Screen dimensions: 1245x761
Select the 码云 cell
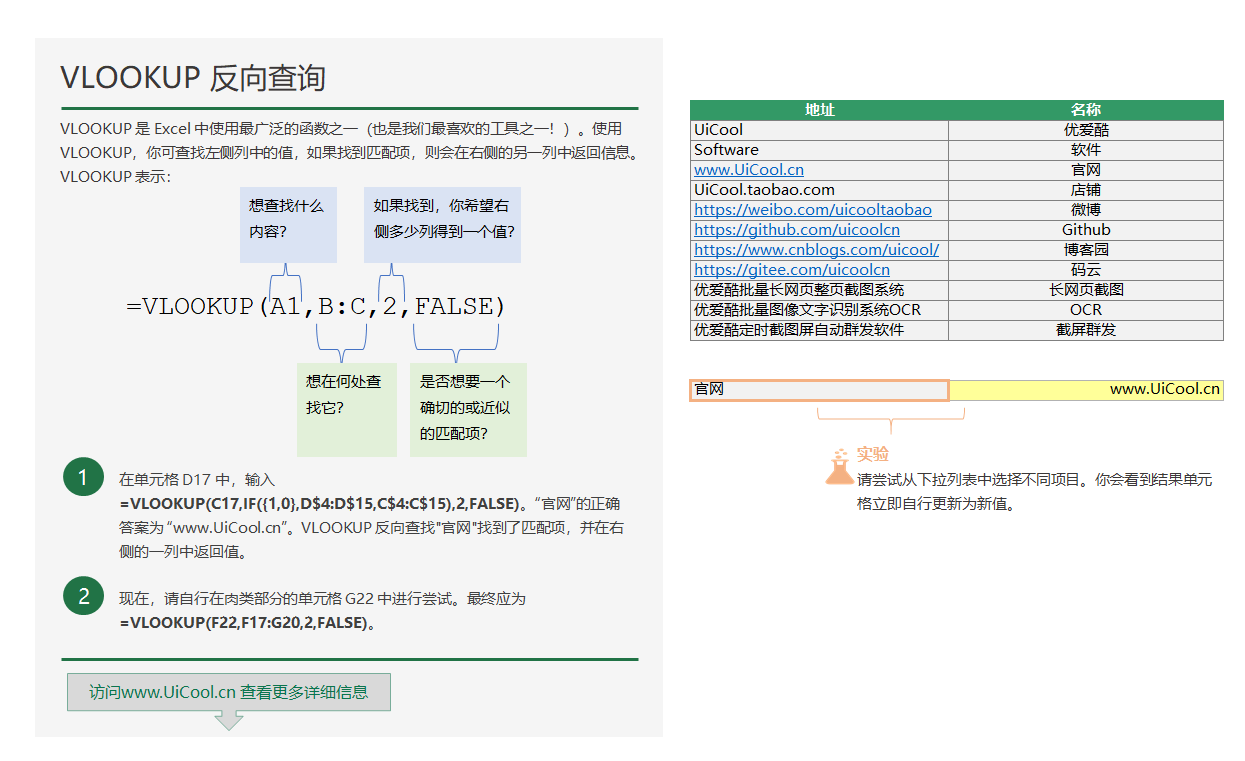point(1086,270)
